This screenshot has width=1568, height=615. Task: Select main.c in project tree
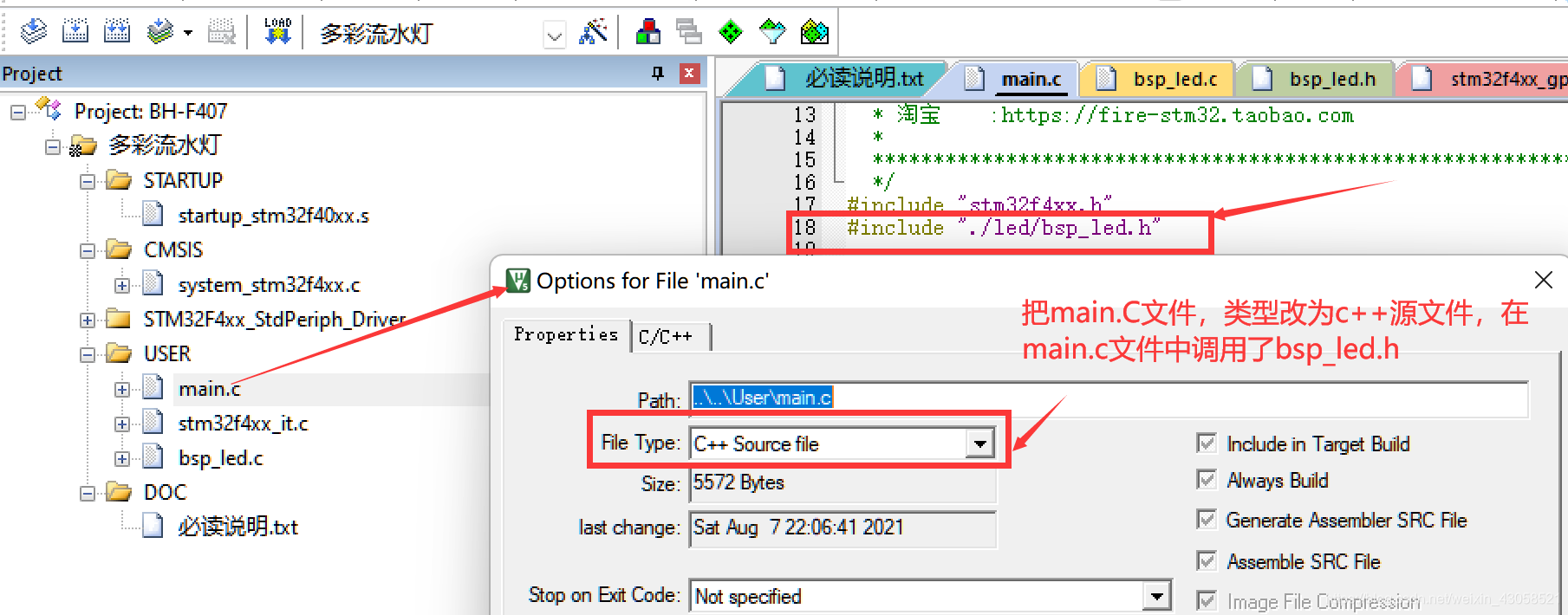(x=209, y=389)
